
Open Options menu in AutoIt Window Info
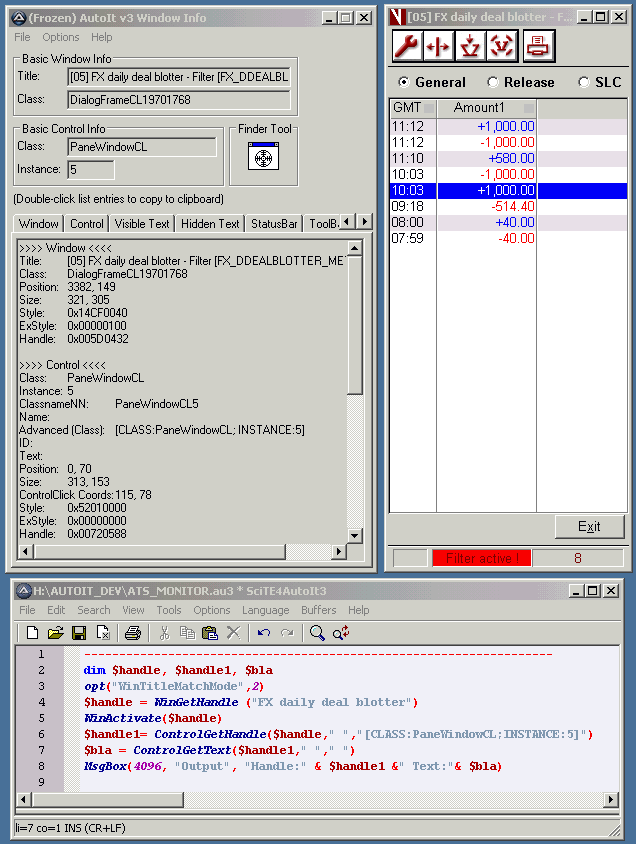click(61, 37)
